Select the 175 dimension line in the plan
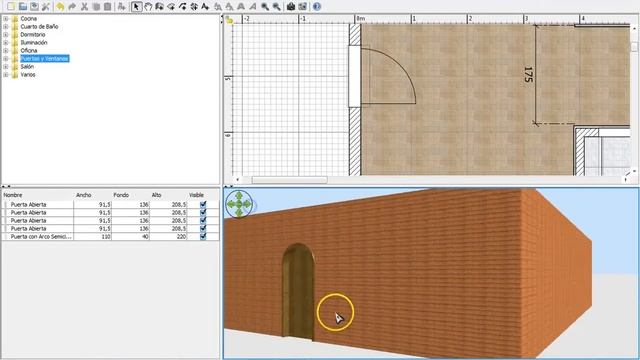The width and height of the screenshot is (640, 360). click(535, 75)
